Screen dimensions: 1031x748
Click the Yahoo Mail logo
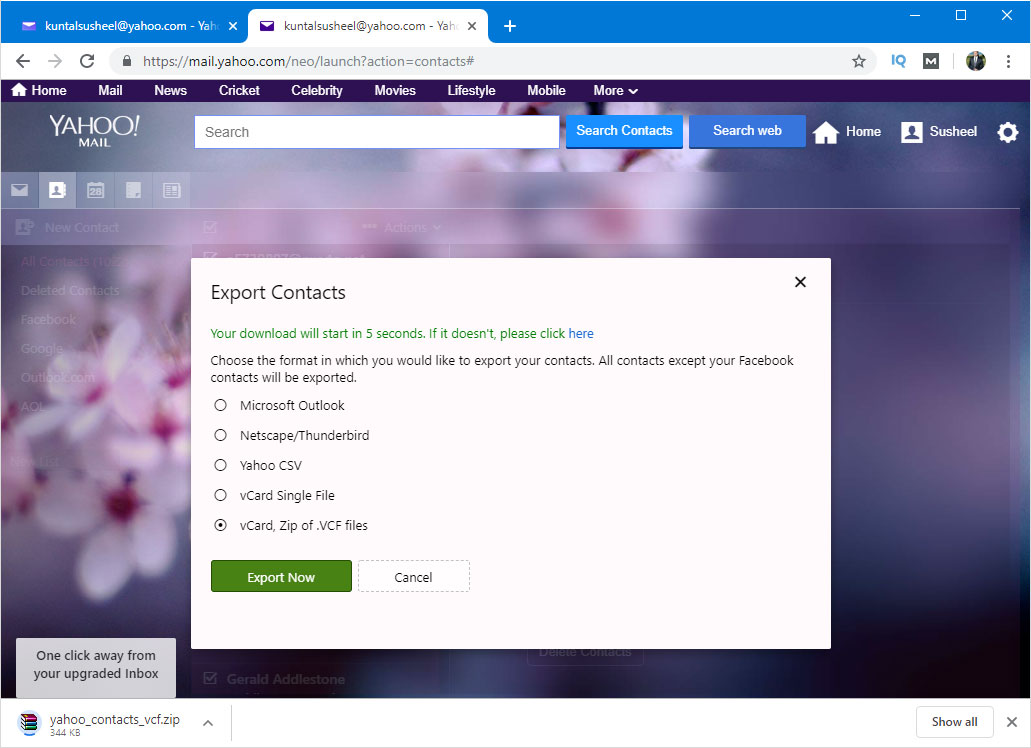click(95, 130)
